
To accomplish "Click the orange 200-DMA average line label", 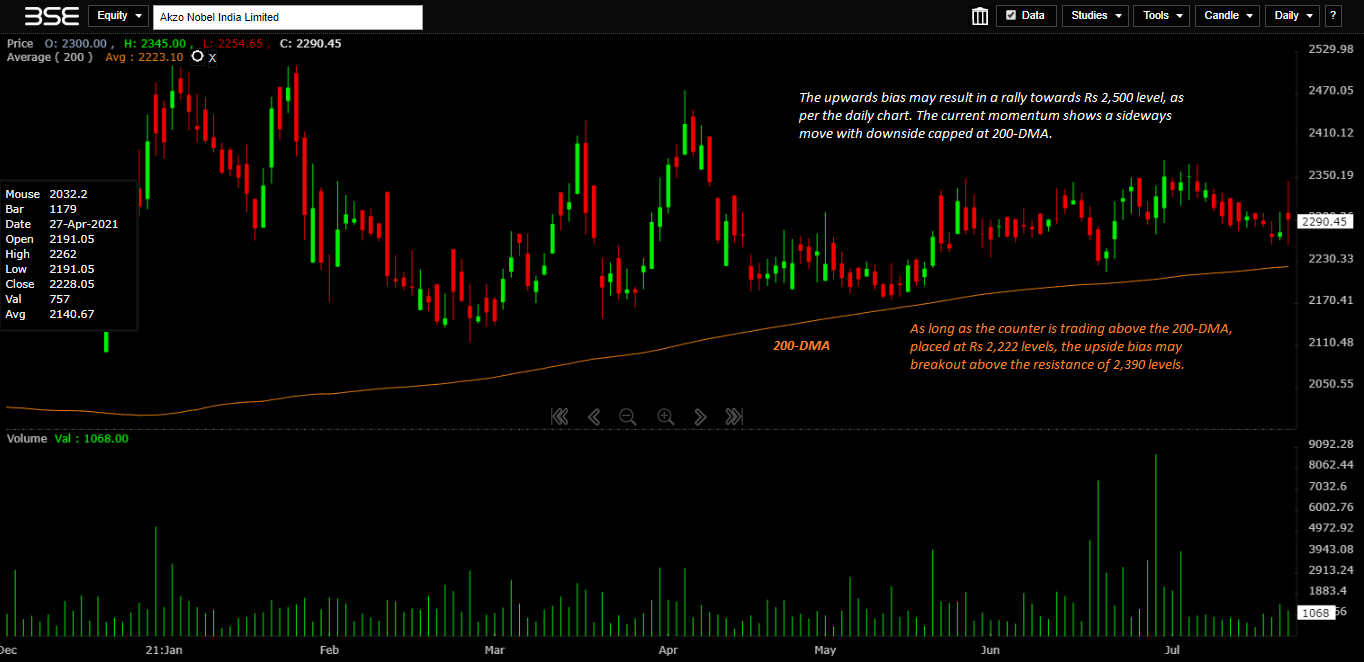I will tap(801, 345).
